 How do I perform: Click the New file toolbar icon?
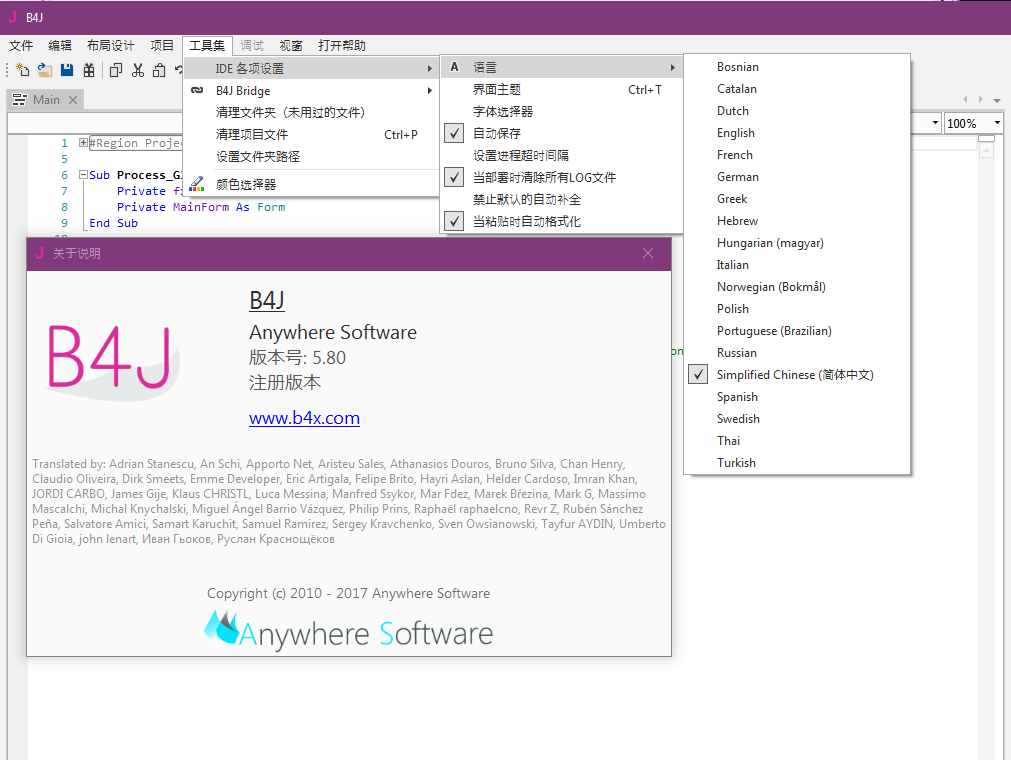point(23,70)
